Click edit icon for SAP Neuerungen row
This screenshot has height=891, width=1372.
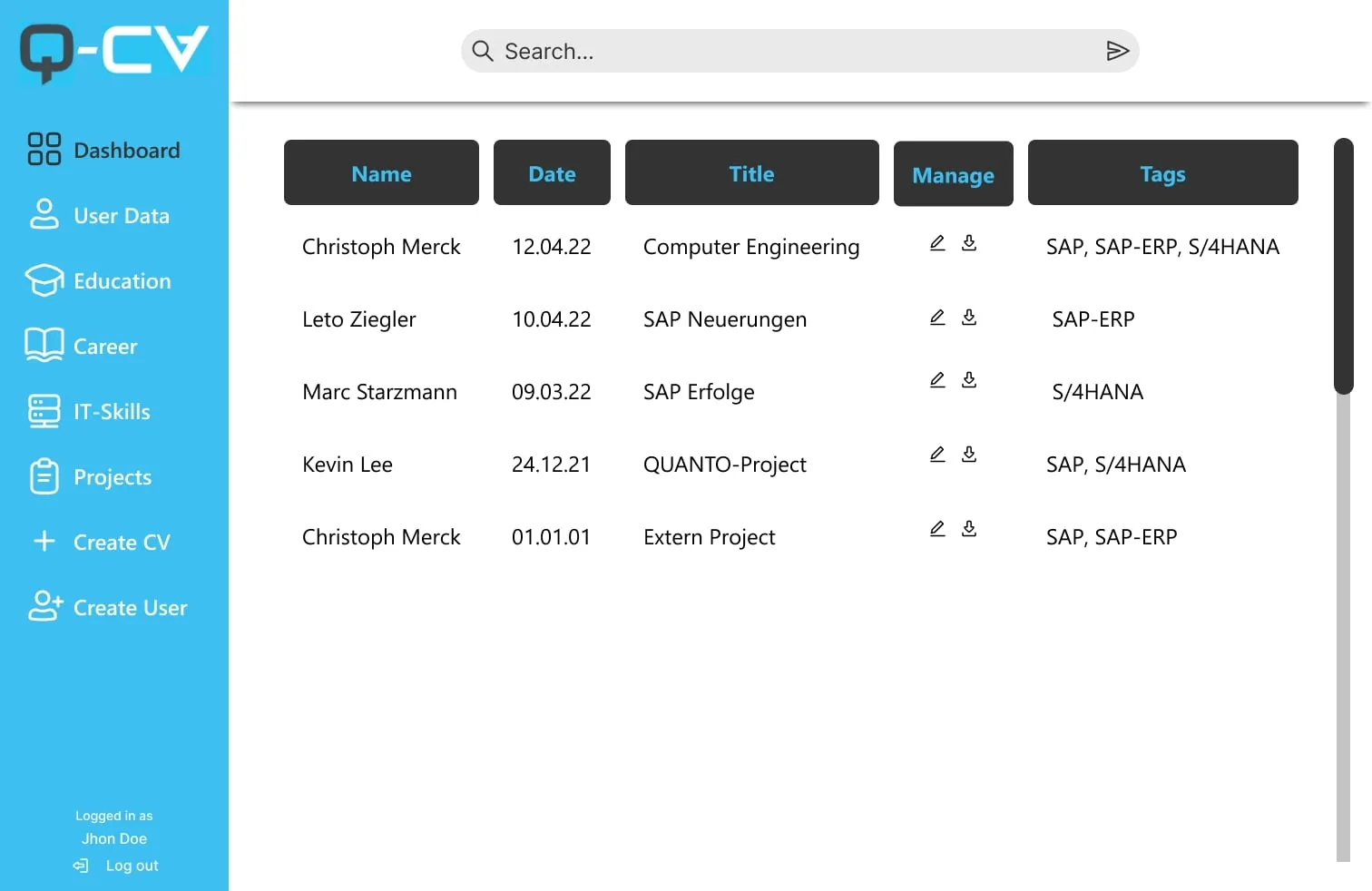coord(937,318)
